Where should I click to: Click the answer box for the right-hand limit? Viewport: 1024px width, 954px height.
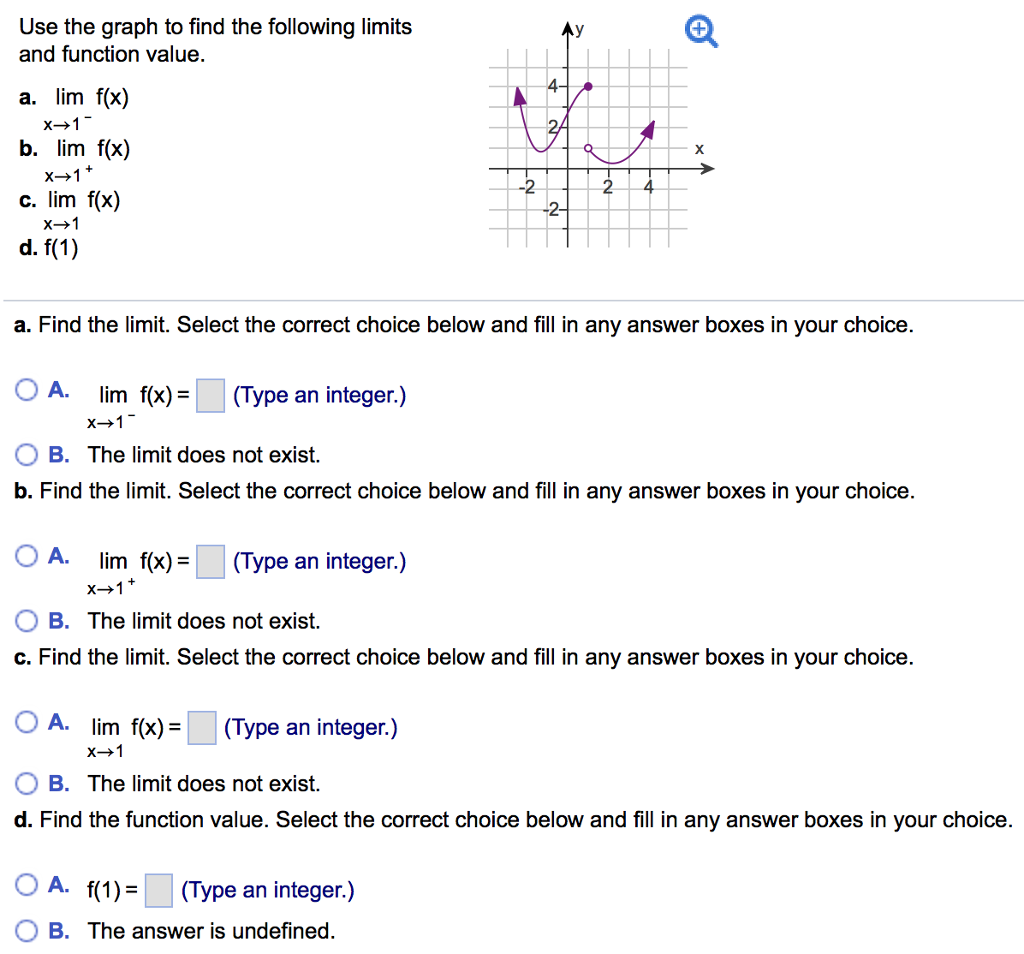(x=210, y=562)
